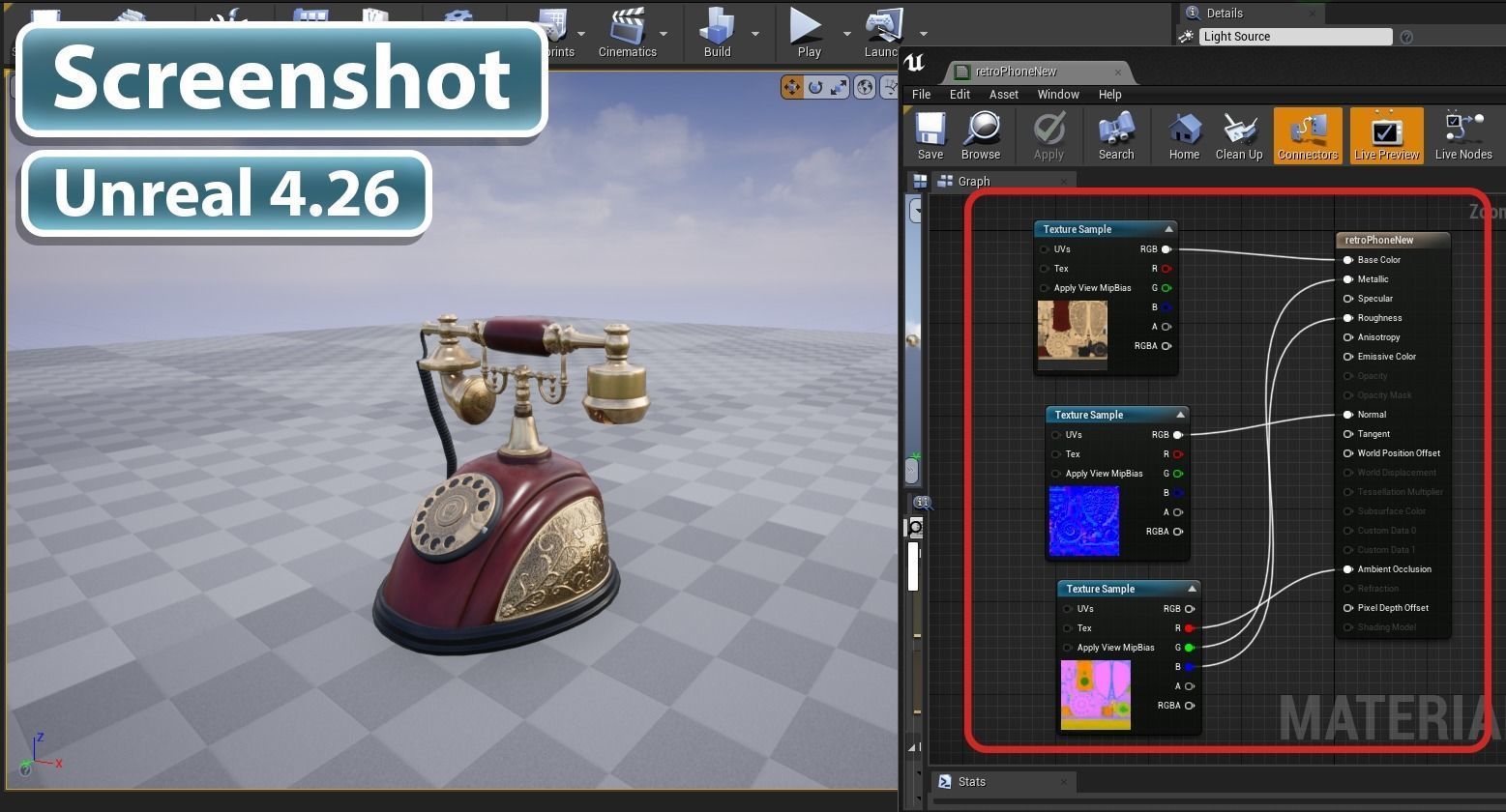Click the Roughness input pin
Screen dimensions: 1506x812
1348,318
